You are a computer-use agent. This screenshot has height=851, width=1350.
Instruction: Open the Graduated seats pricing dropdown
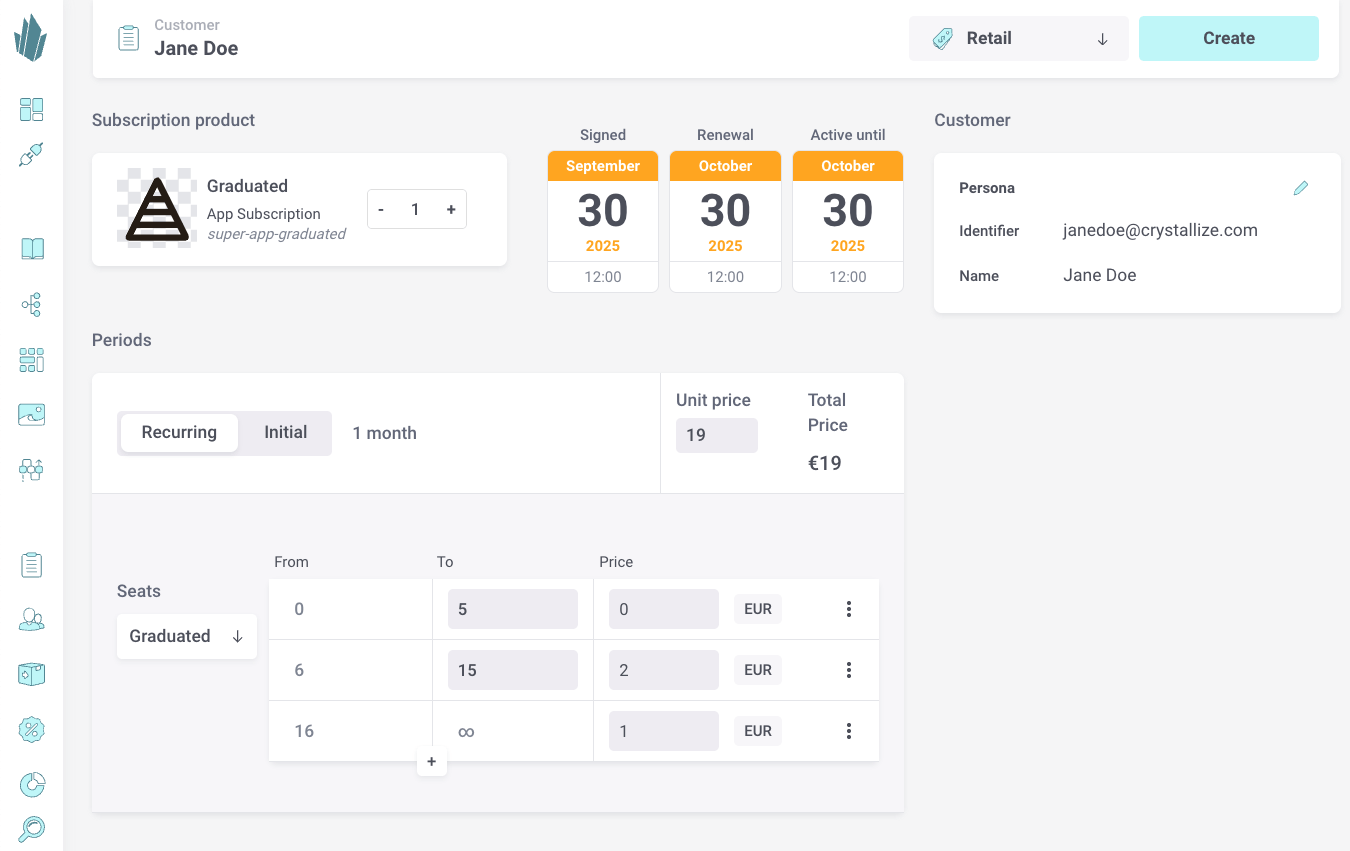[187, 637]
